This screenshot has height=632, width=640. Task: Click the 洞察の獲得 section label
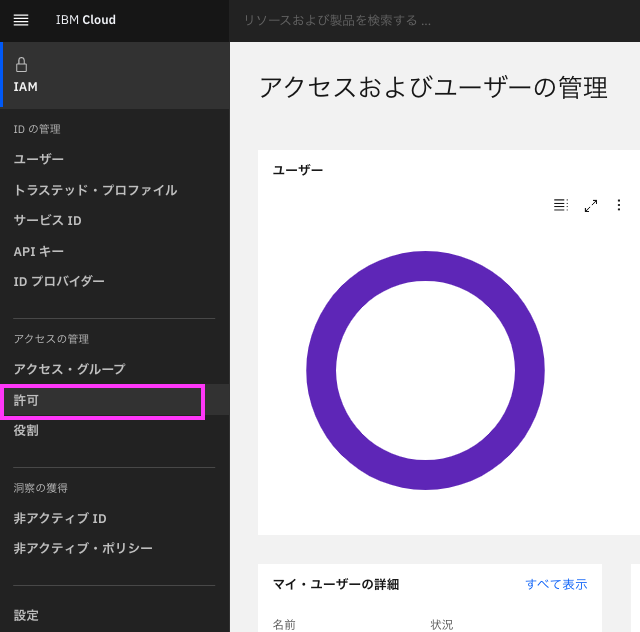click(x=40, y=488)
